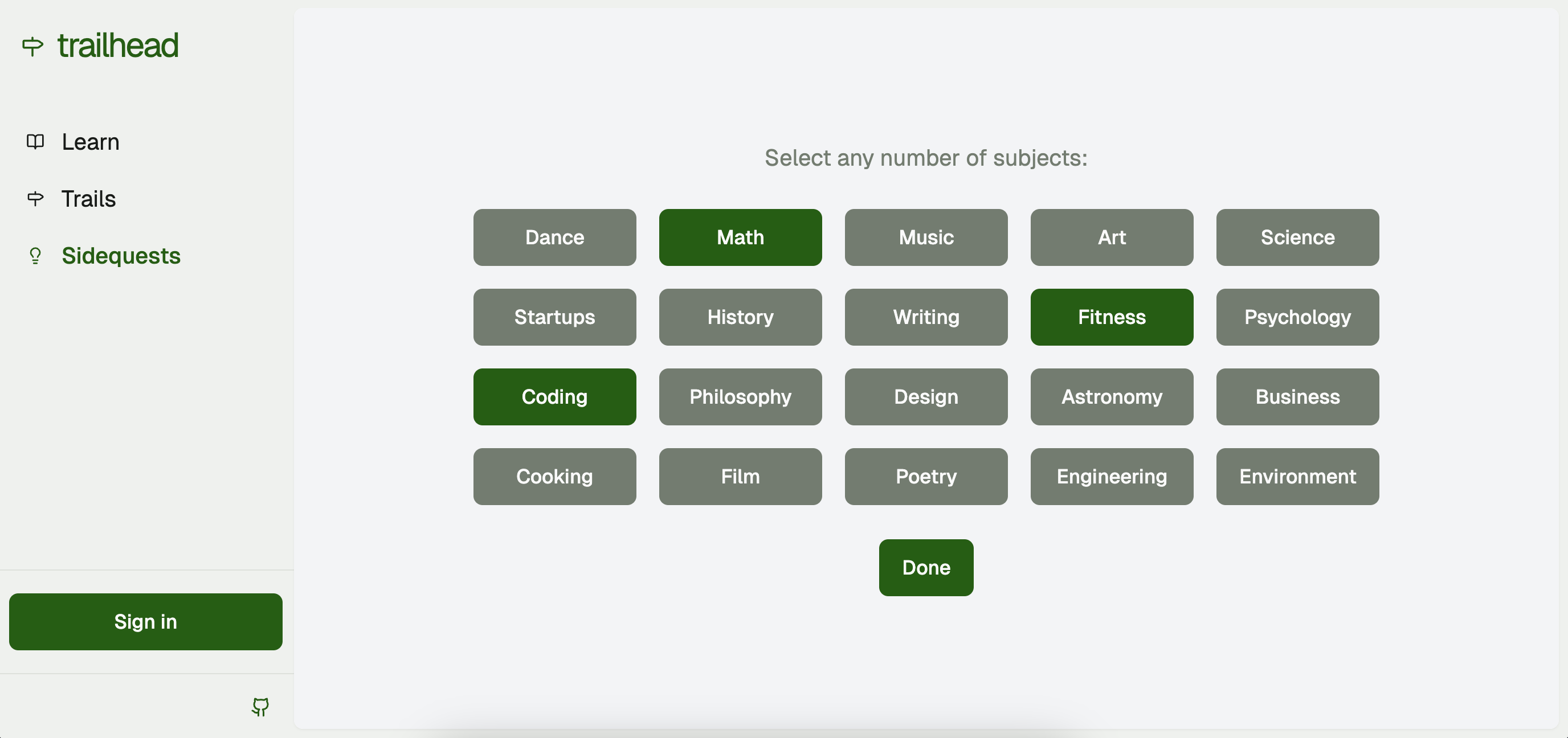The height and width of the screenshot is (738, 1568).
Task: Click the Sign in button
Action: click(145, 621)
